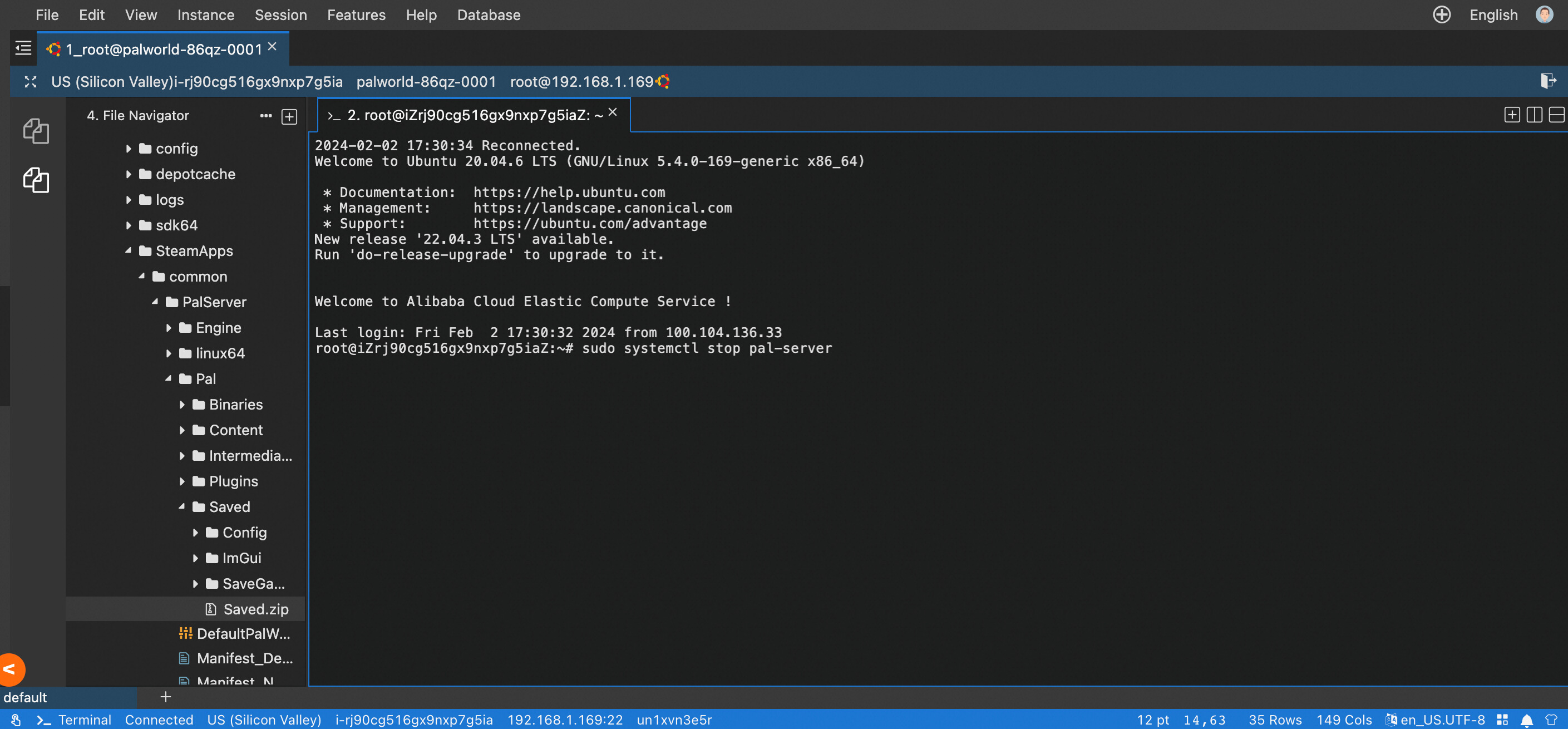
Task: Click the new terminal pane plus icon
Action: [x=1512, y=115]
